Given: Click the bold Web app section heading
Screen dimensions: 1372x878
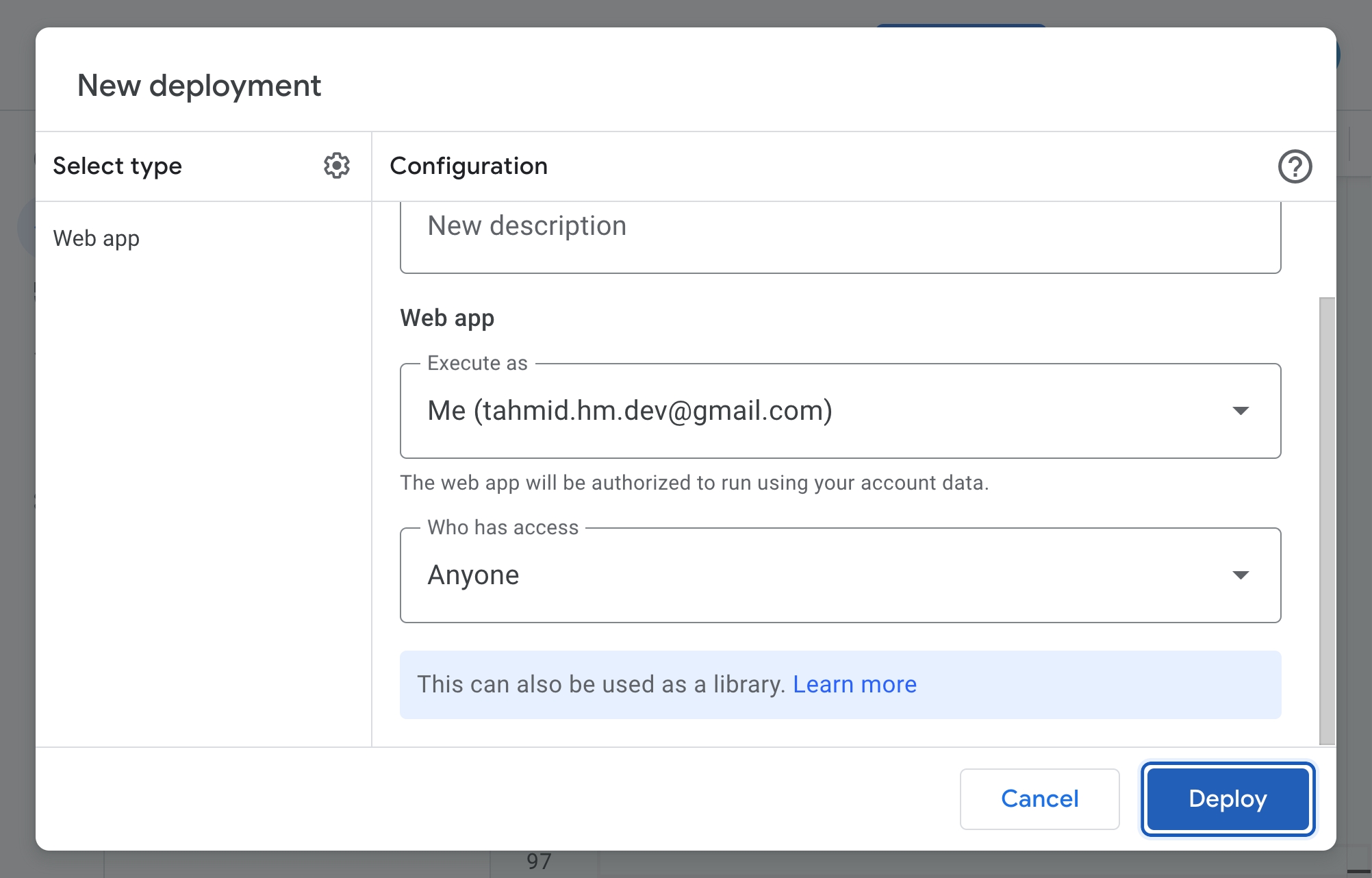Looking at the screenshot, I should tap(447, 318).
